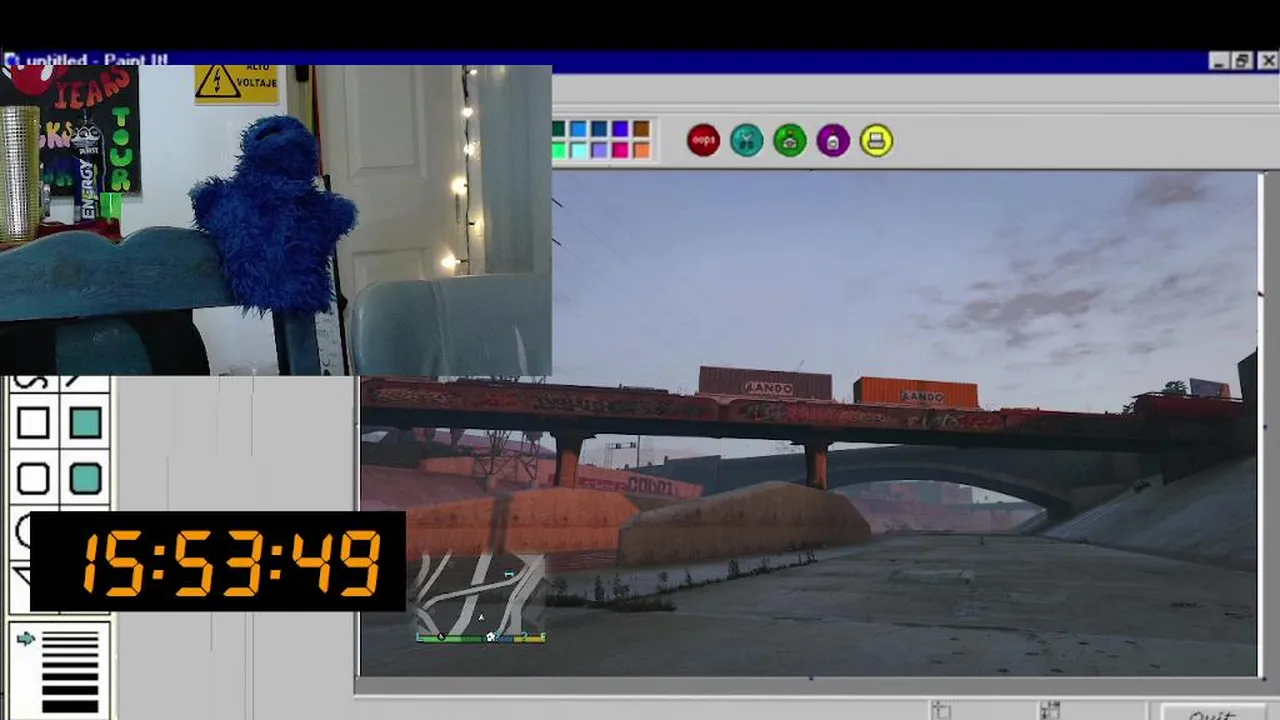The image size is (1280, 720).
Task: Choose the thinnest line width
Action: [x=70, y=635]
